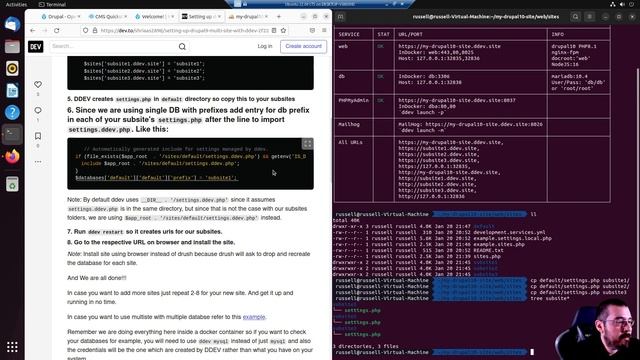This screenshot has width=640, height=360.
Task: Go back with the browser back arrow
Action: tap(33, 31)
